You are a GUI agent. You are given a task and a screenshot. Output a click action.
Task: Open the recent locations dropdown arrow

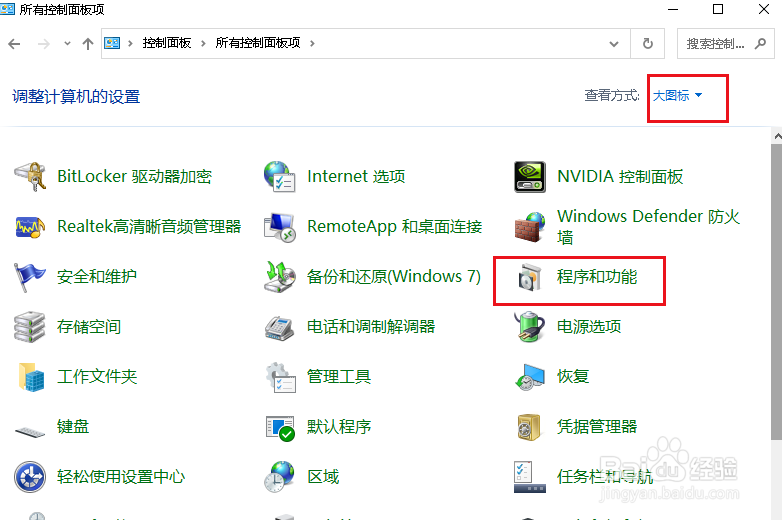point(67,43)
